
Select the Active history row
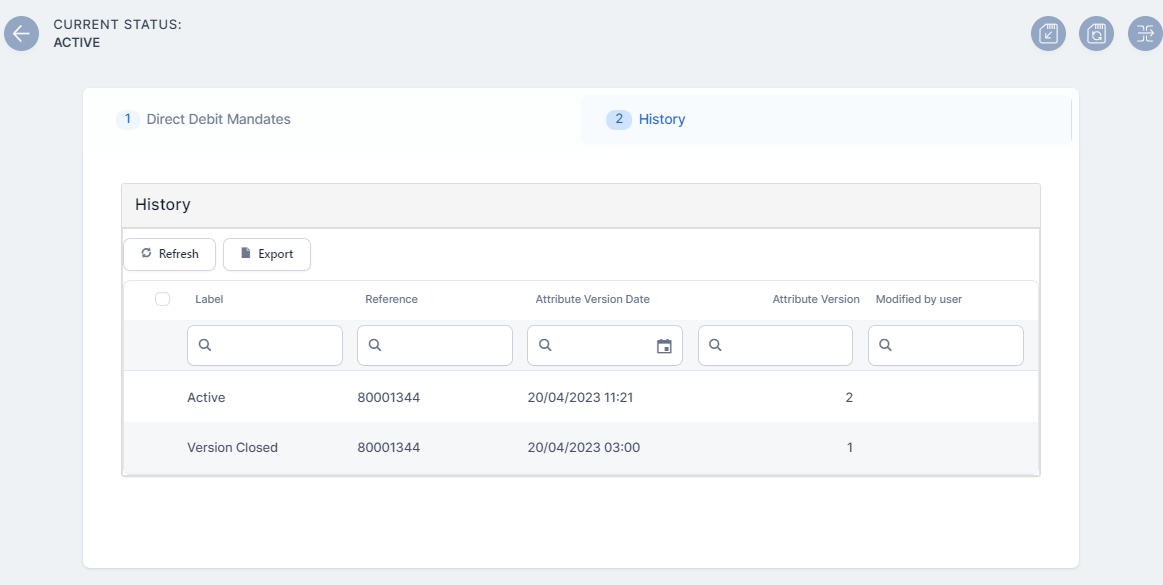click(580, 397)
